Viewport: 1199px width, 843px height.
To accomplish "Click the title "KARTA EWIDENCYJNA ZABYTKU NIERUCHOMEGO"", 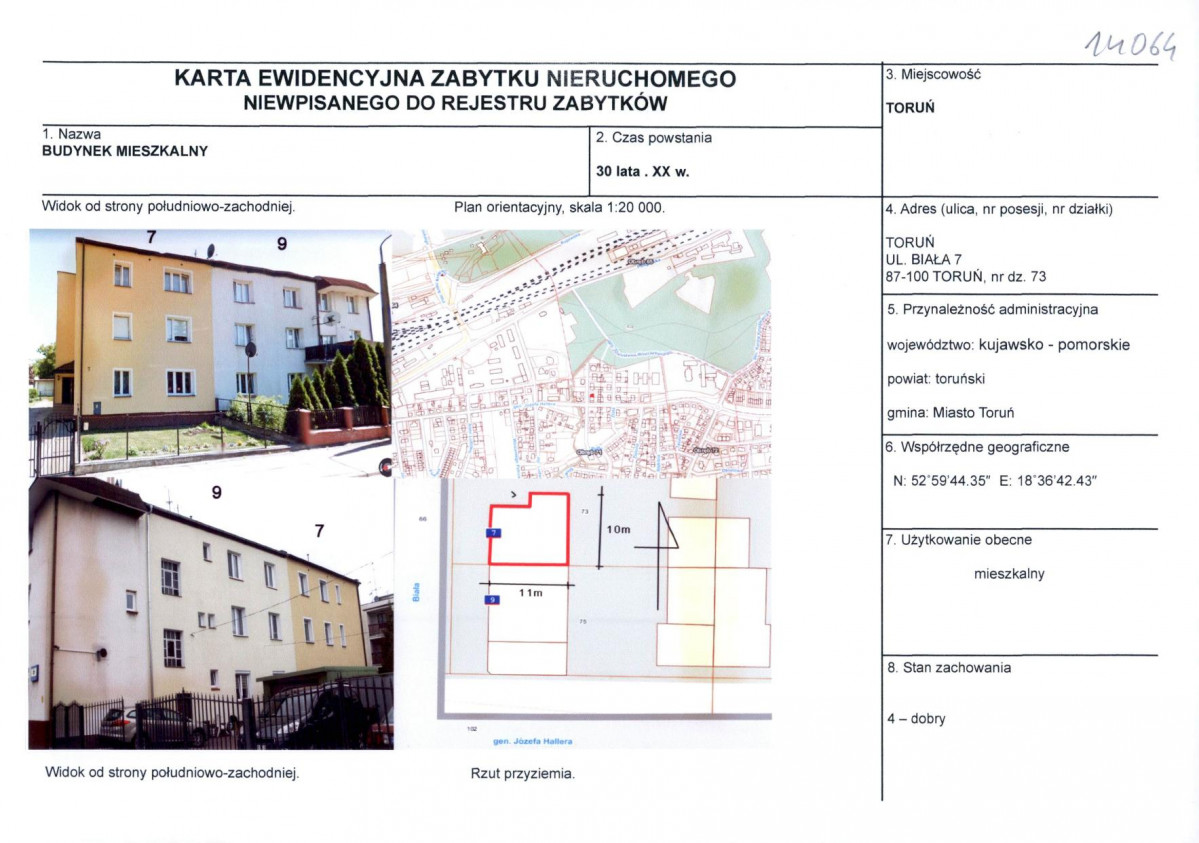I will [x=455, y=78].
